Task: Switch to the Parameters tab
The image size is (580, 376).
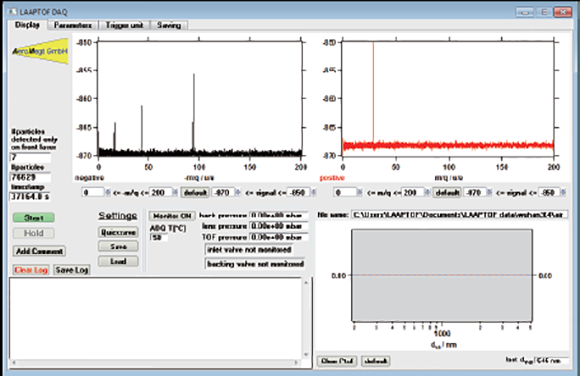Action: (x=73, y=25)
